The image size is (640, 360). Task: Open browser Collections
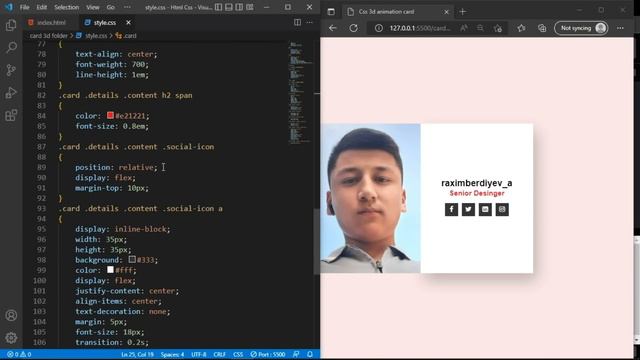542,28
